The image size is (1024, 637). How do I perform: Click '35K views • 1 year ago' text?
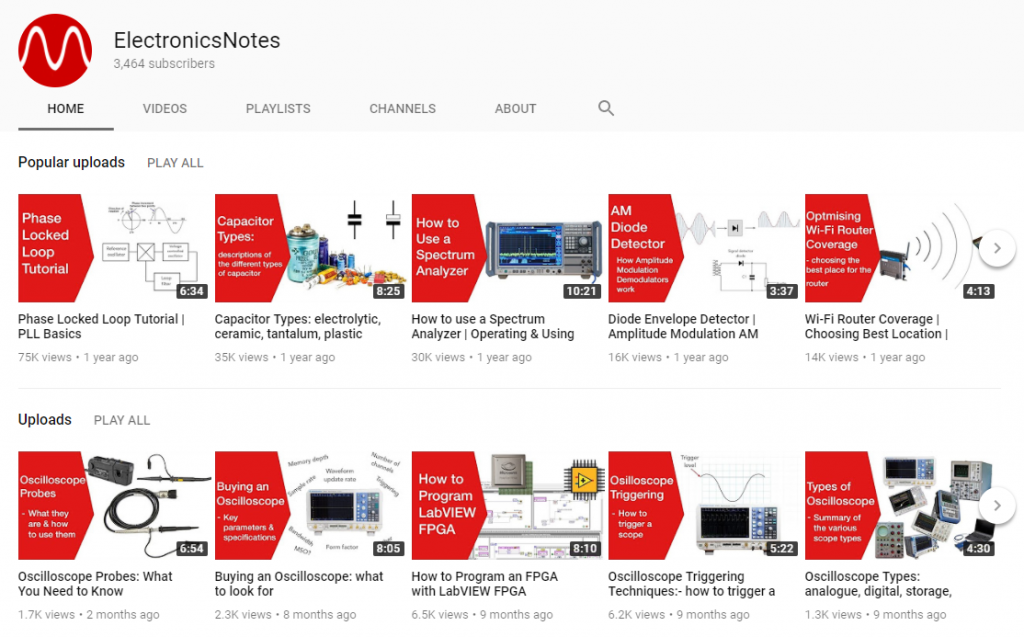point(275,357)
